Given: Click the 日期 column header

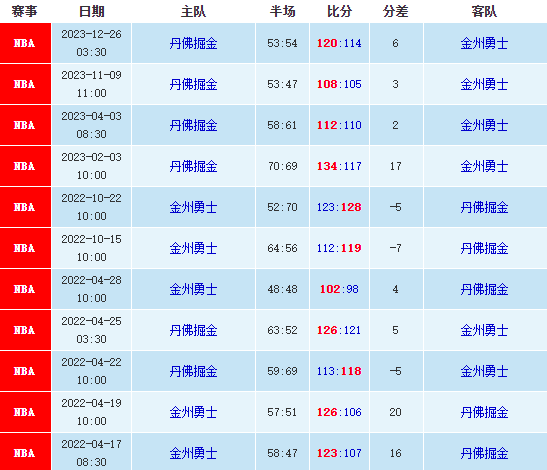Looking at the screenshot, I should tap(91, 12).
